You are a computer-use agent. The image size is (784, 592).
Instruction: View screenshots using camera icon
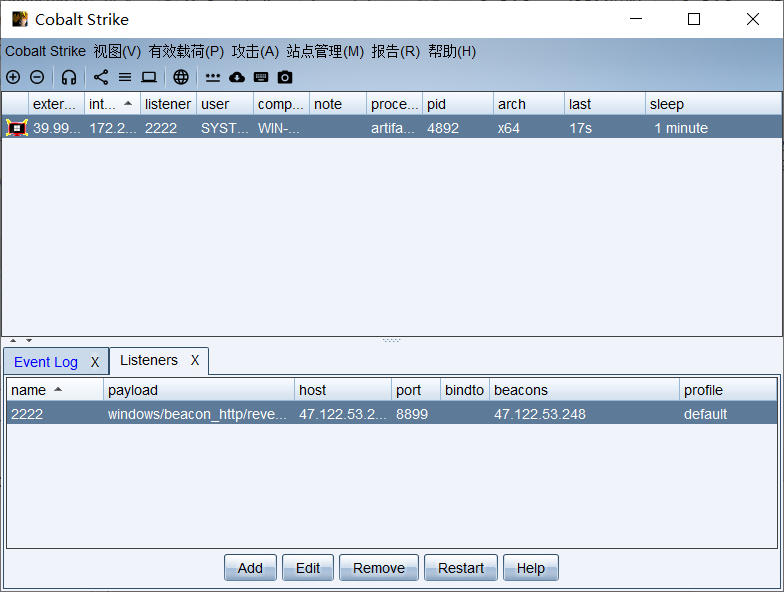point(285,77)
